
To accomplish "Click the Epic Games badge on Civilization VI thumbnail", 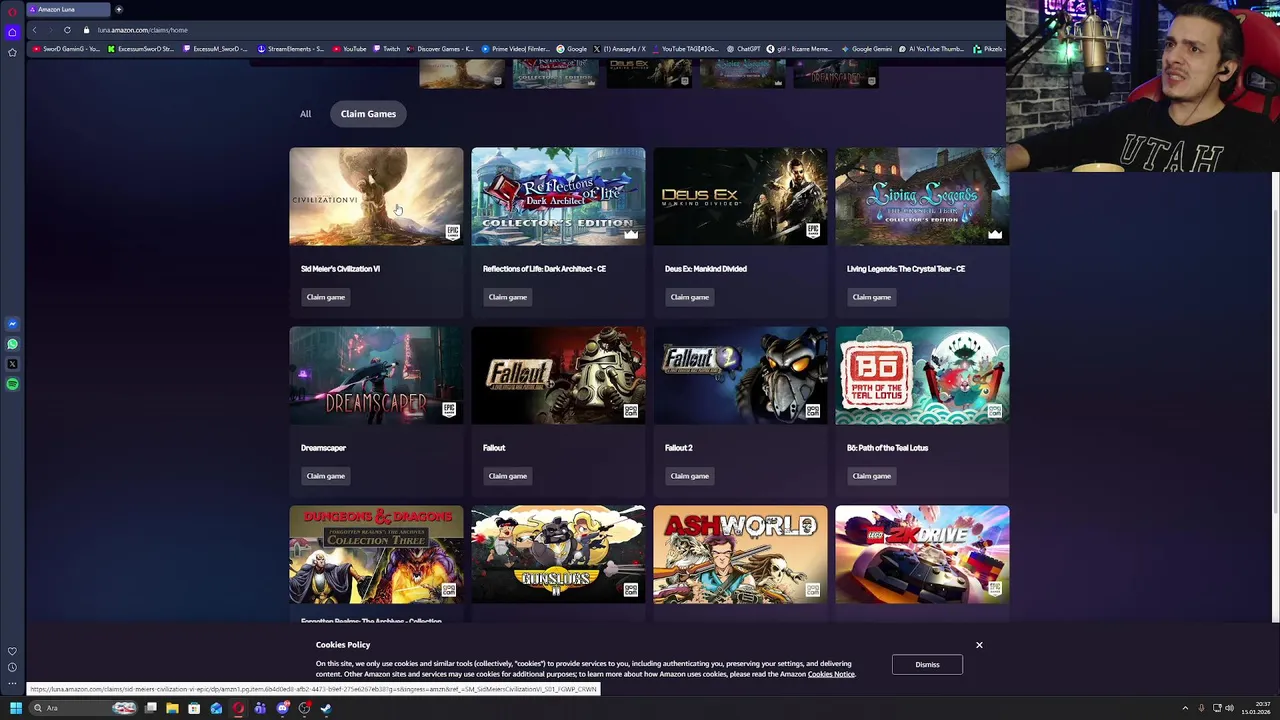I will pyautogui.click(x=452, y=232).
